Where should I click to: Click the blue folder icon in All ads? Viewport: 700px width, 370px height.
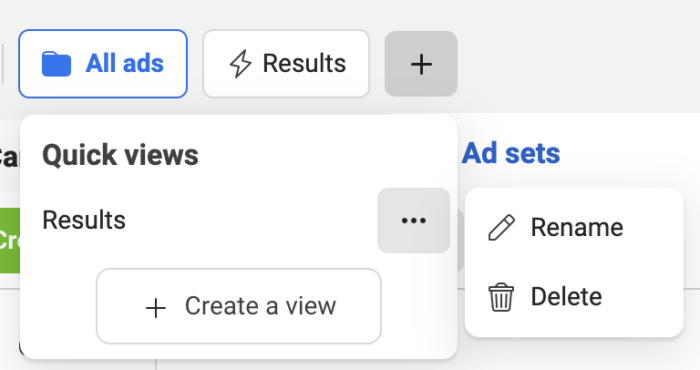(x=56, y=64)
